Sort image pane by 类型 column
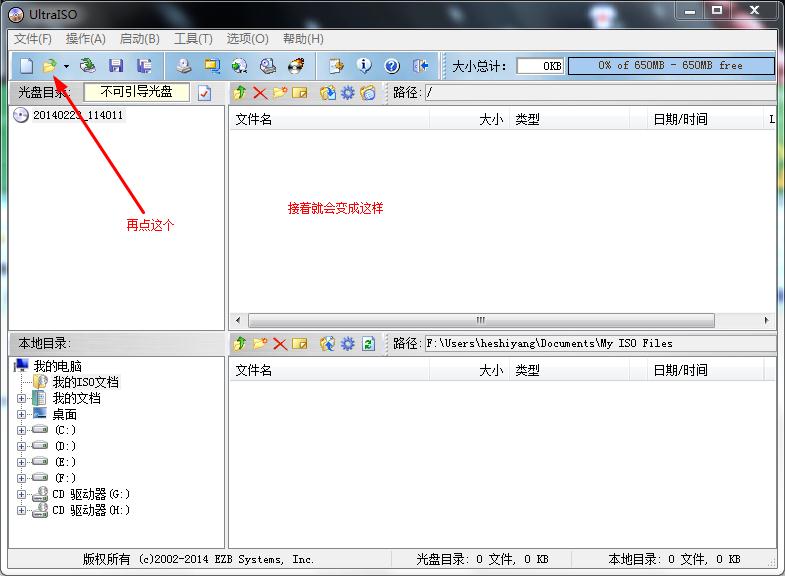 click(x=569, y=119)
